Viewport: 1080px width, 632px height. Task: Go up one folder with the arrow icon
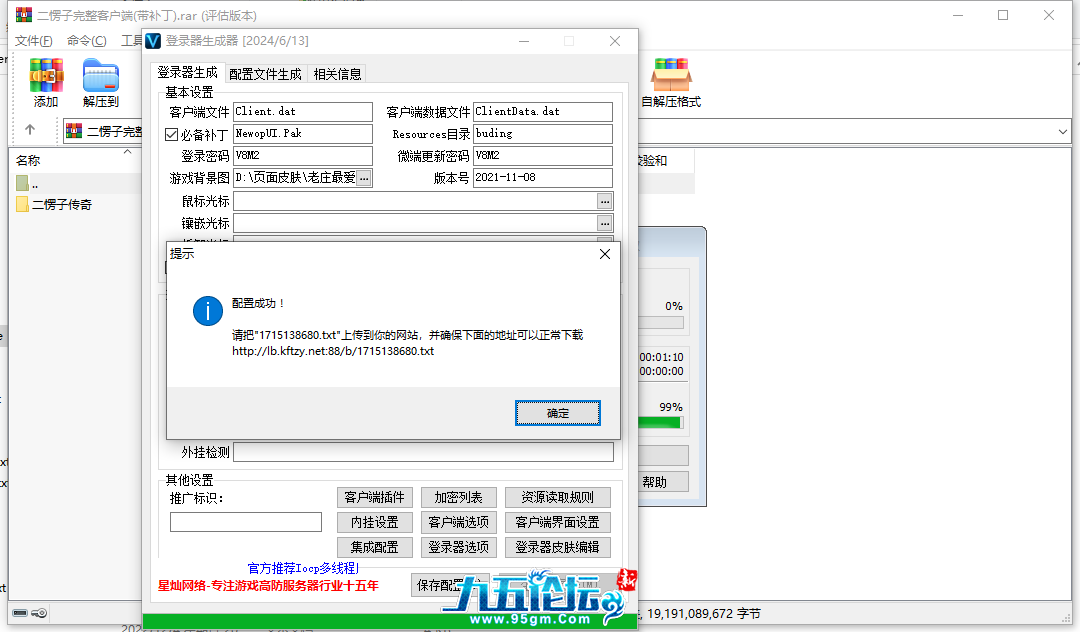point(30,131)
